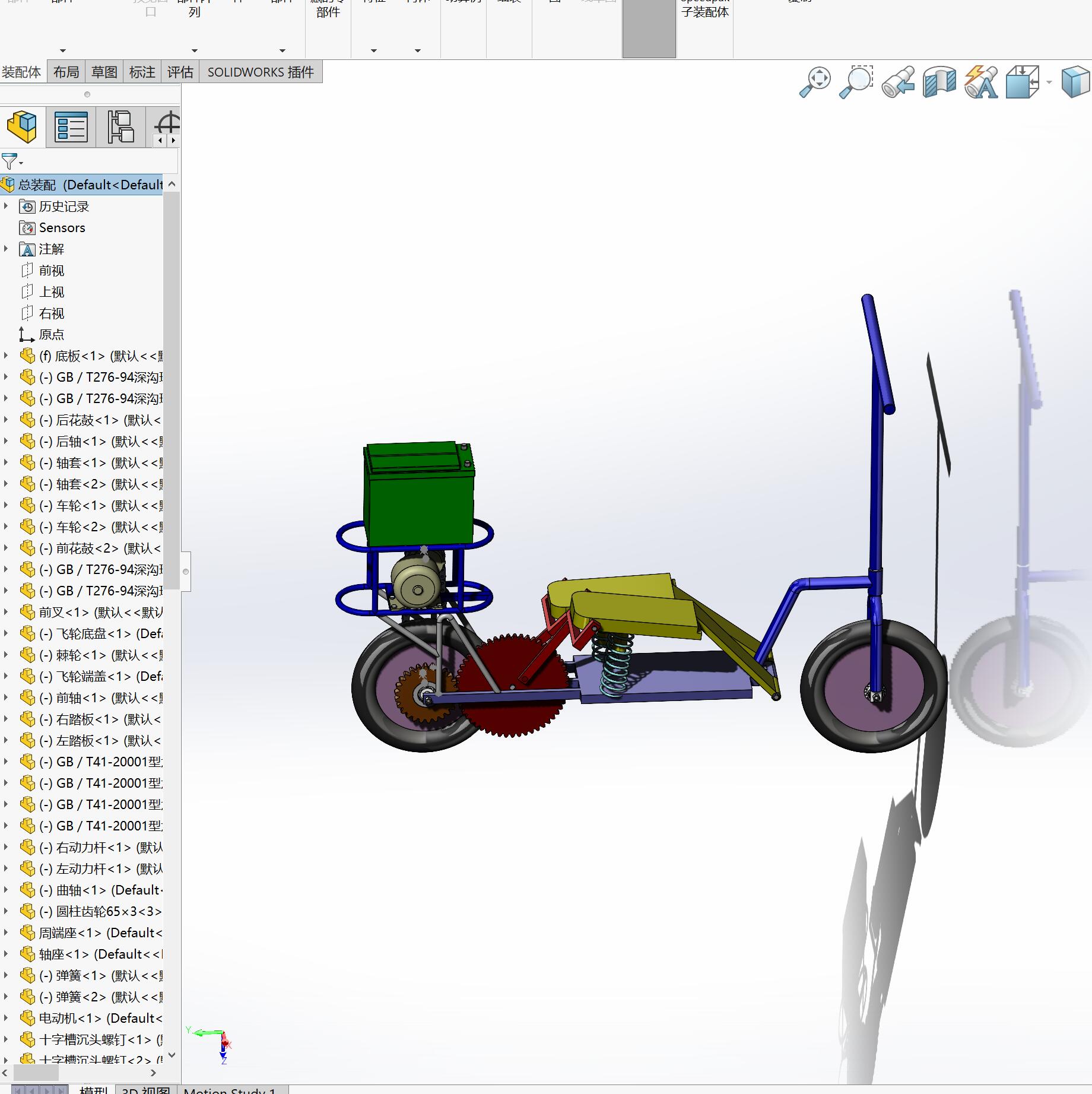Viewport: 1092px width, 1094px height.
Task: Go back to the Previous View
Action: 897,82
